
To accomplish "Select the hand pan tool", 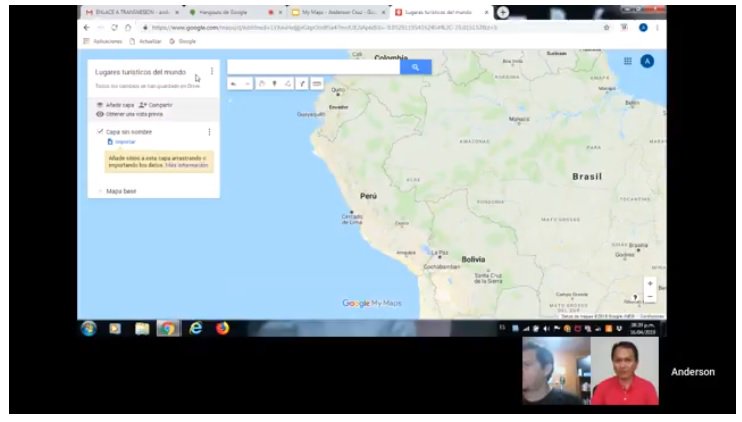I will click(x=262, y=84).
